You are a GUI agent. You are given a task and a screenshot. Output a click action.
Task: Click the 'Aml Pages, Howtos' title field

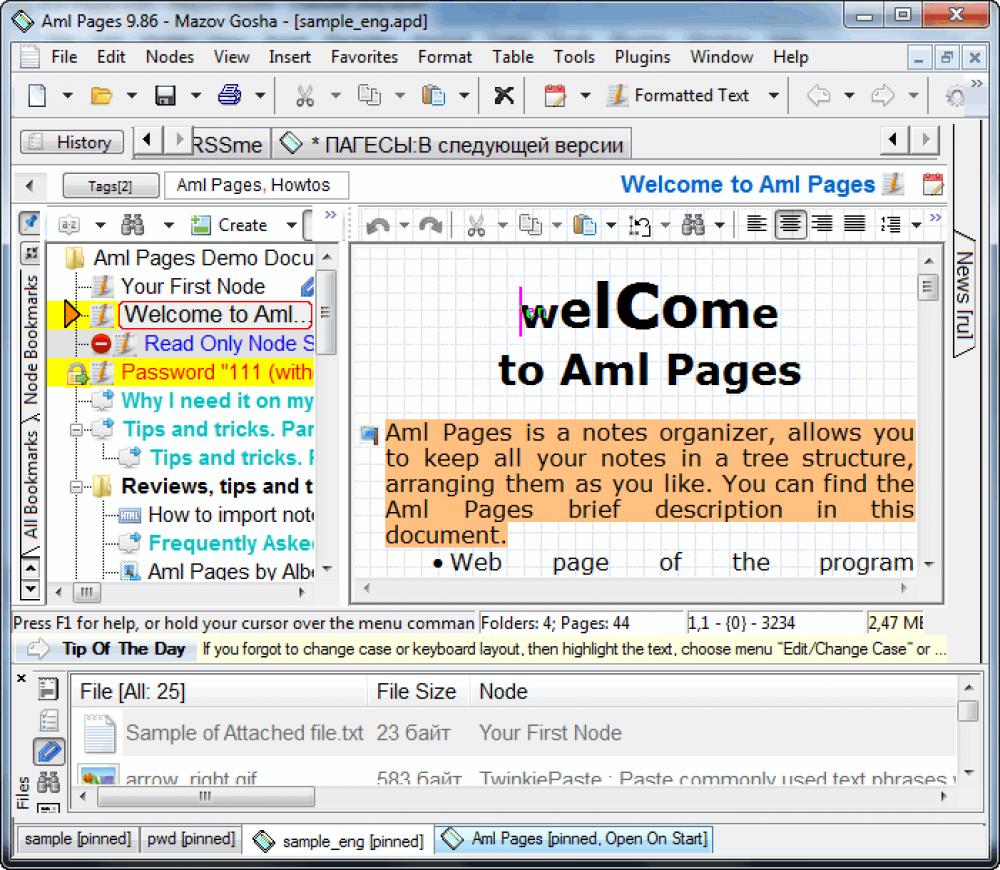tap(254, 185)
